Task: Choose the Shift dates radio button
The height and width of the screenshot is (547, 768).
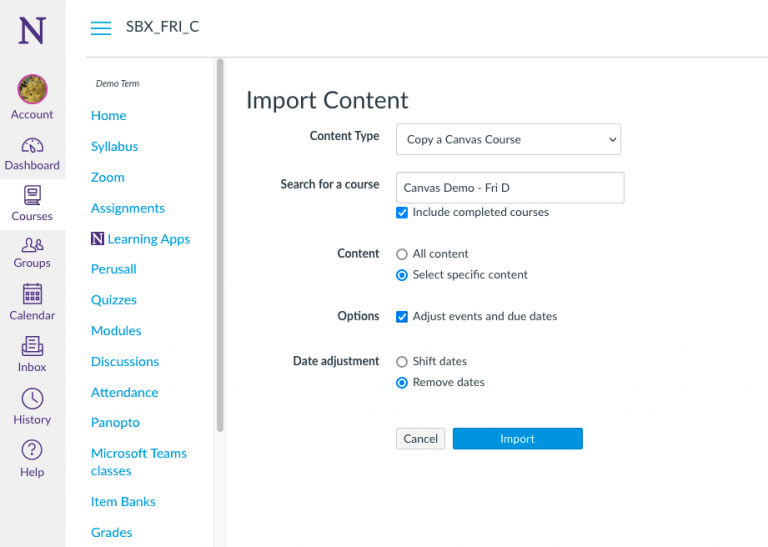Action: (402, 362)
